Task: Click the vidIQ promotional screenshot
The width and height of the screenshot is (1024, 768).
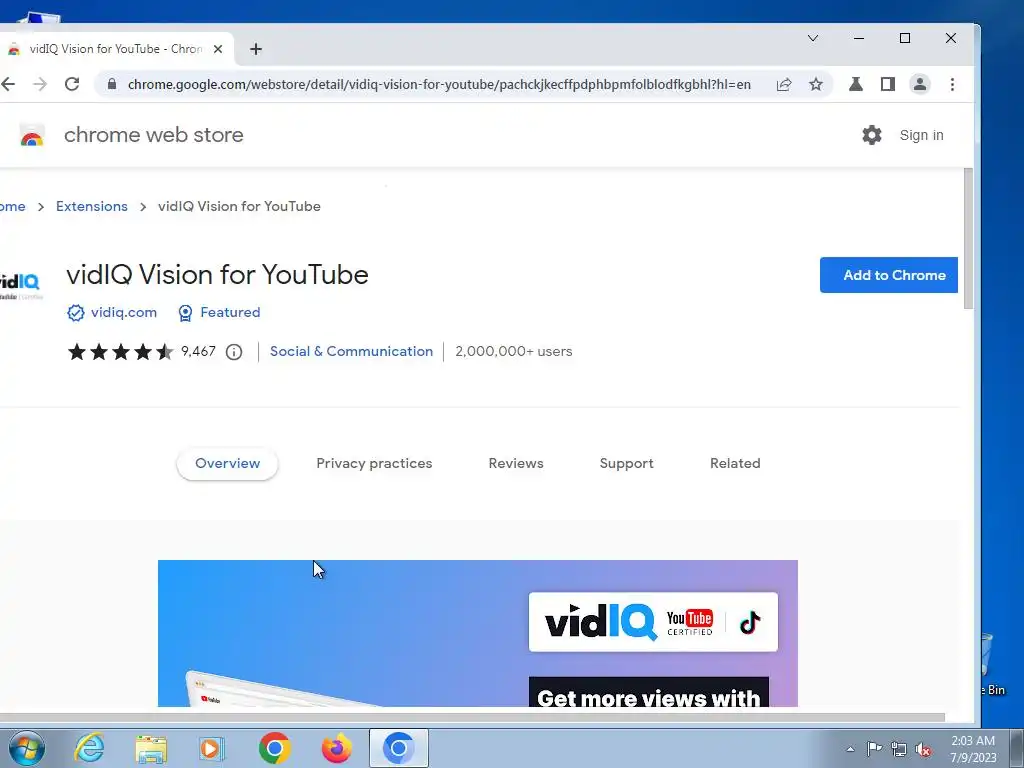Action: pos(478,633)
